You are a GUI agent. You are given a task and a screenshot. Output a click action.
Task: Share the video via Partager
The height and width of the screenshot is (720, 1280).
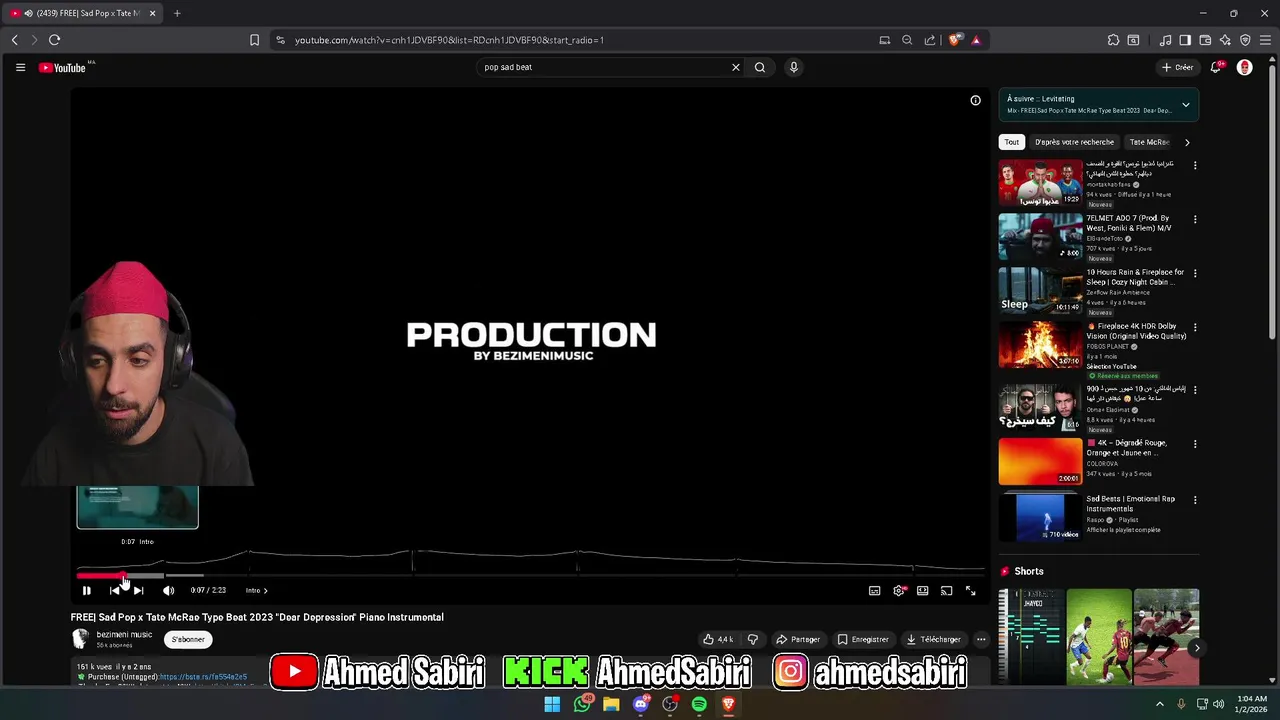point(798,639)
